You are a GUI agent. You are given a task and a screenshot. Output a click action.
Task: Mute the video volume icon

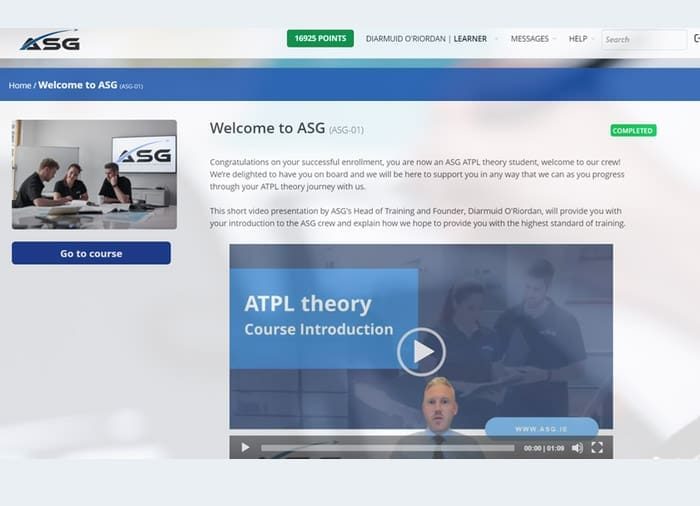tap(577, 447)
